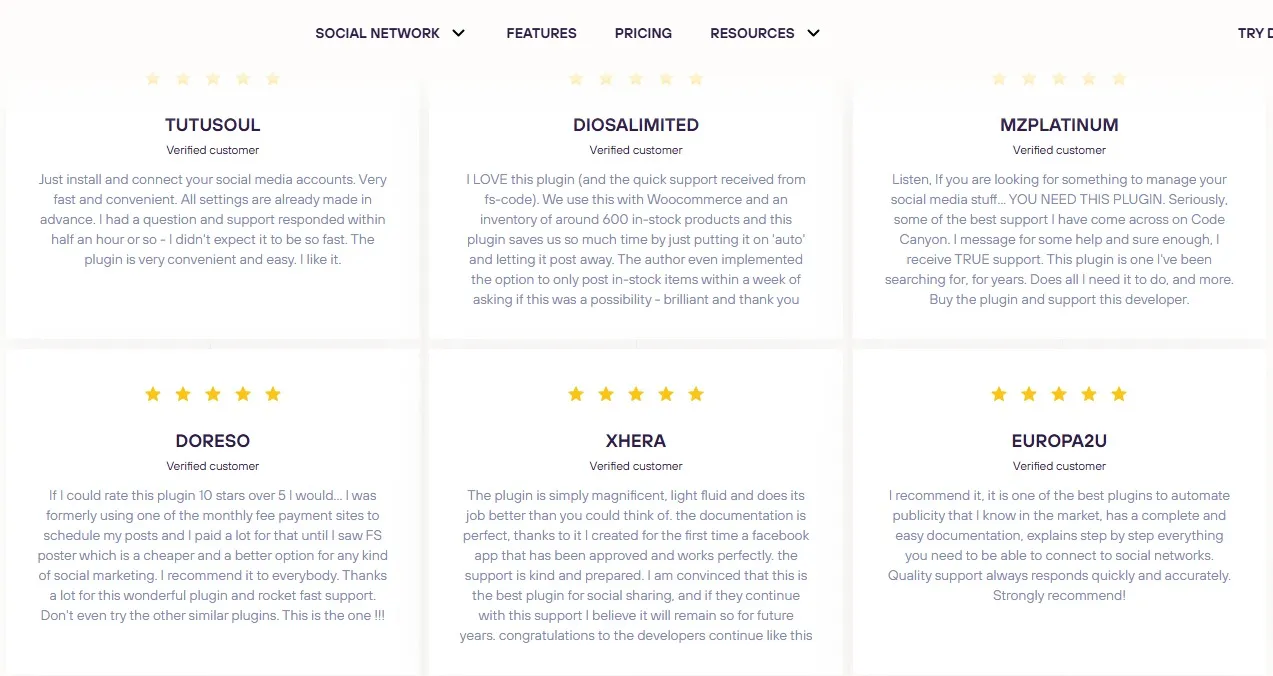Click the middle star above EUROPA2U
The width and height of the screenshot is (1273, 676).
(1058, 394)
